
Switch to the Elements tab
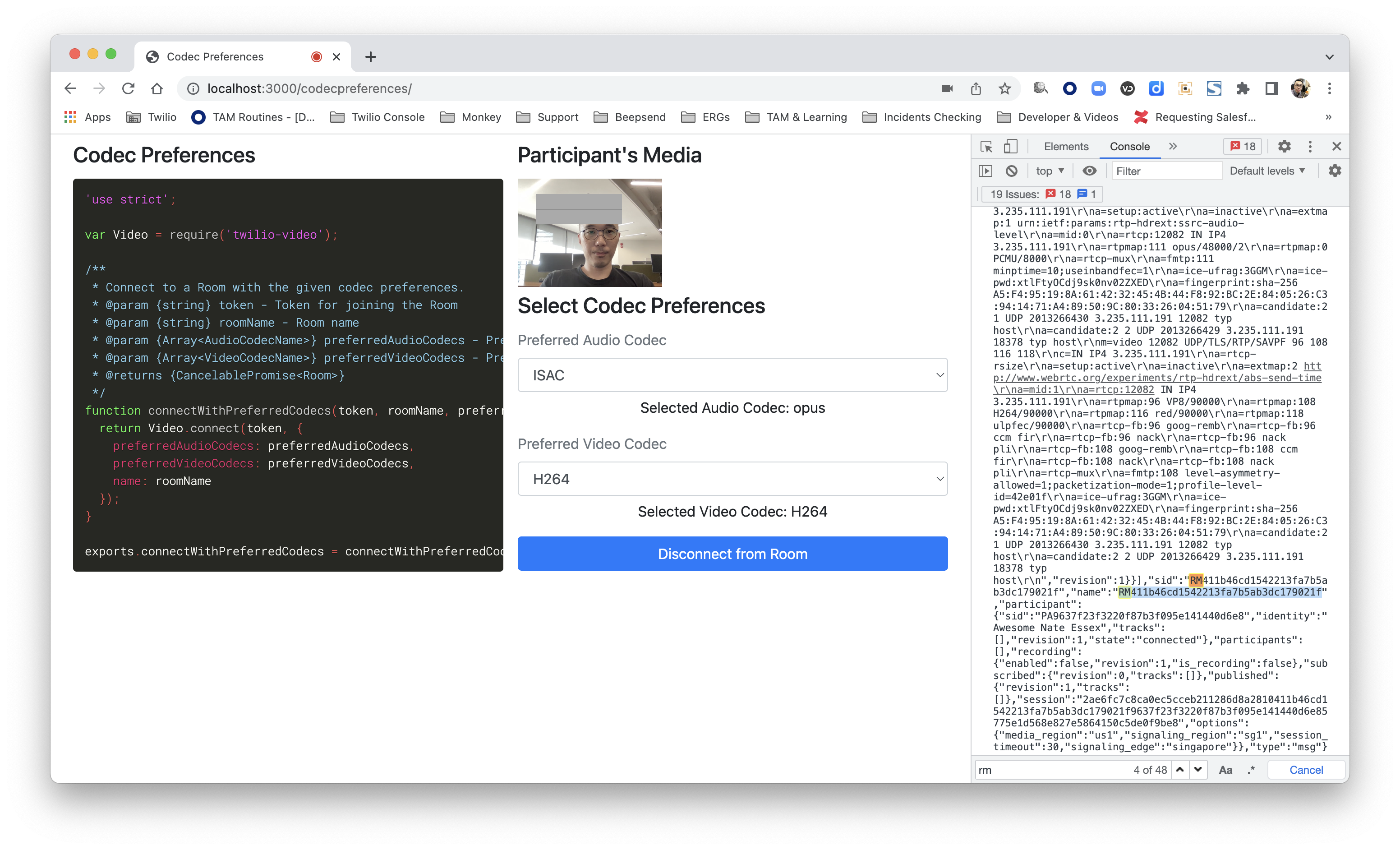coord(1066,147)
